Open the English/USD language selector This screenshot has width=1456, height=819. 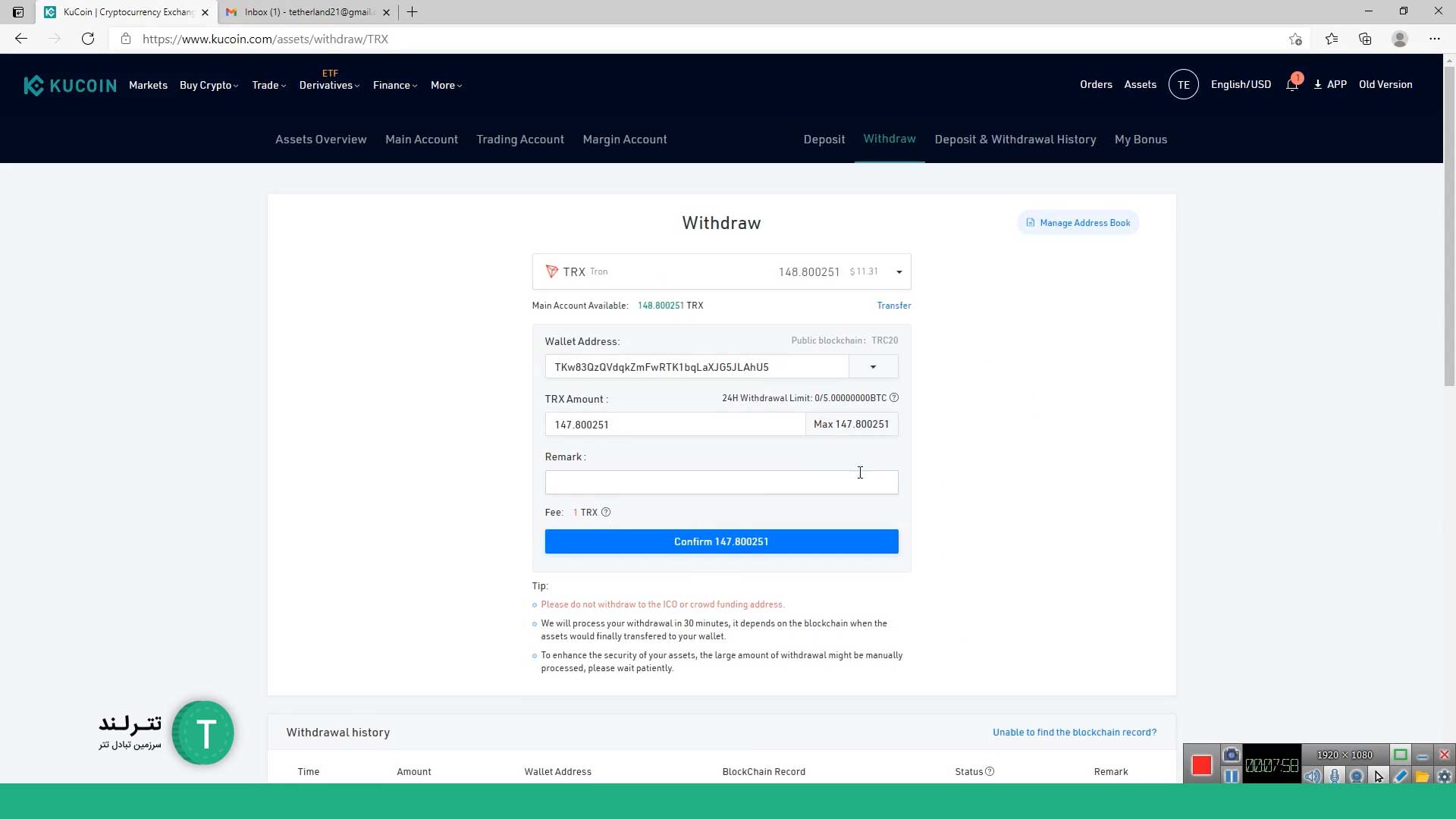[1241, 85]
